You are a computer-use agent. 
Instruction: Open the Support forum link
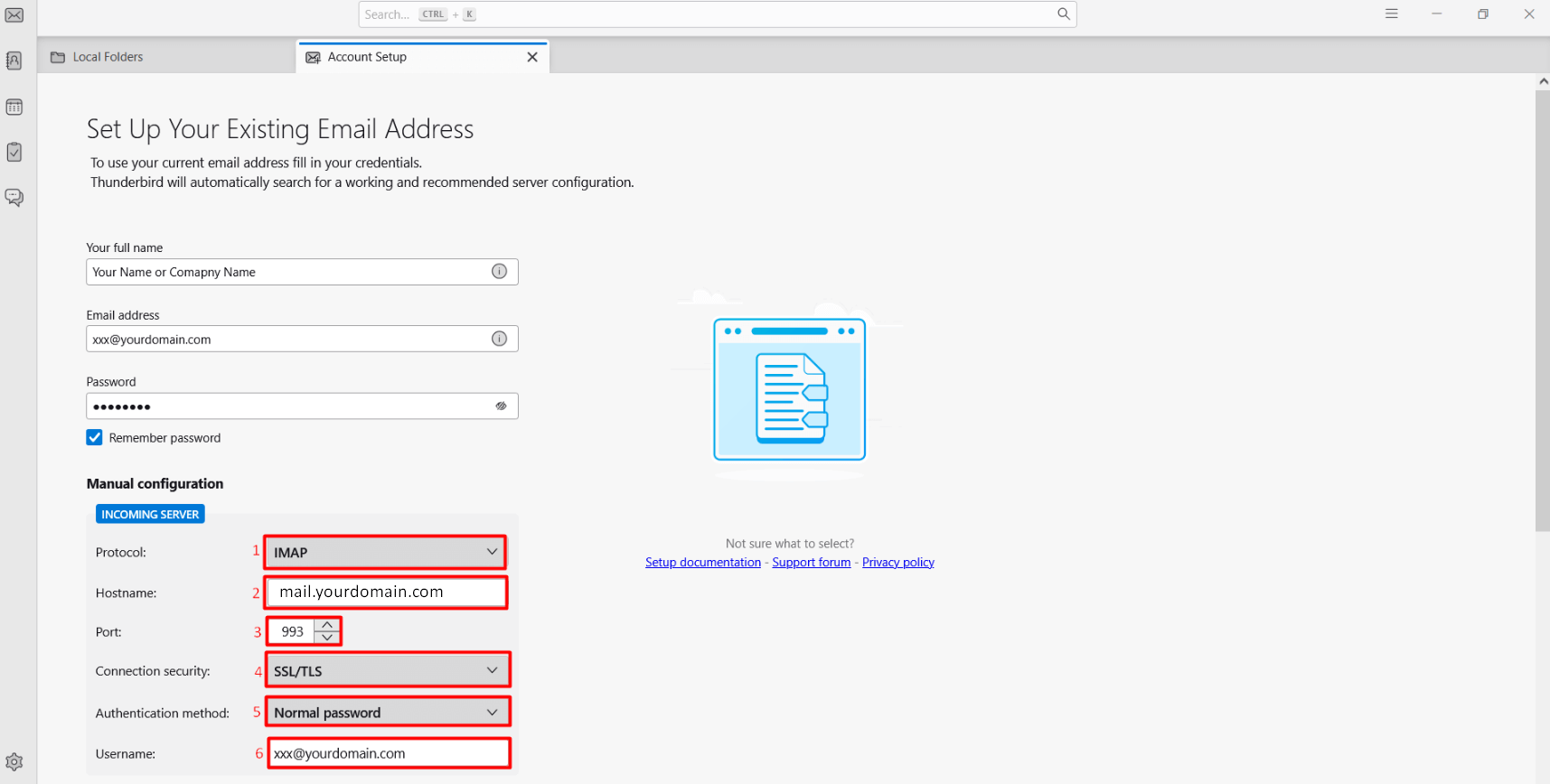pyautogui.click(x=811, y=562)
